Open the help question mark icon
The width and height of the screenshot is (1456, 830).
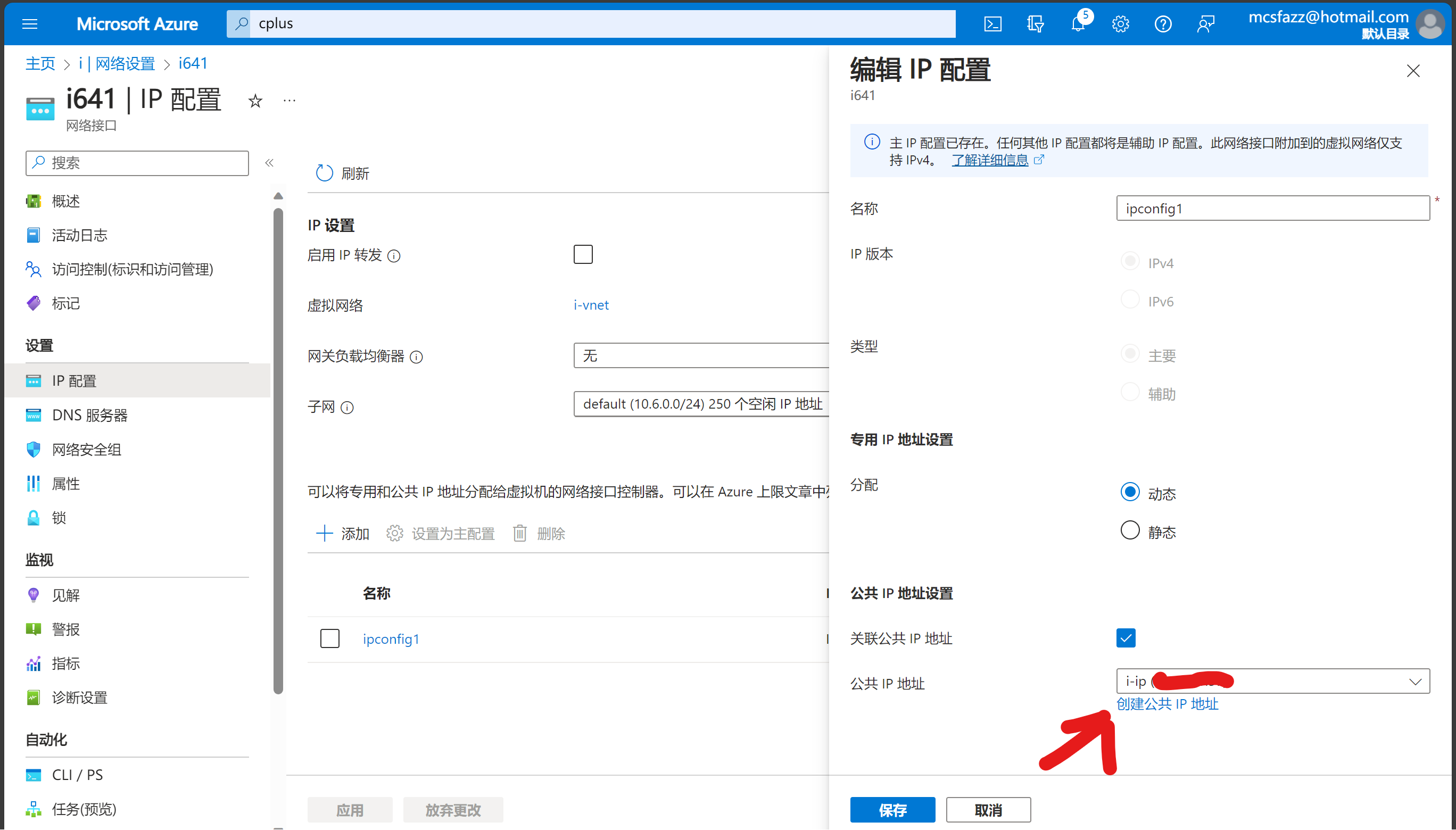[1163, 24]
